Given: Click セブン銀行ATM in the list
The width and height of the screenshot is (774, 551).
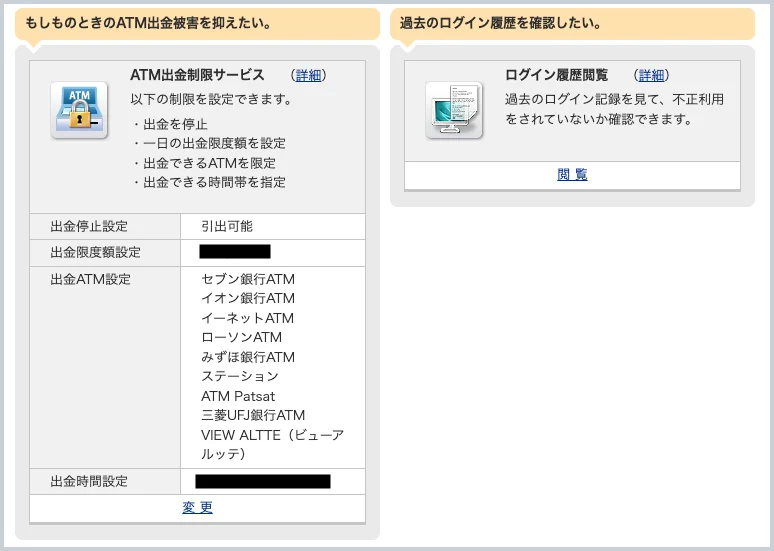Looking at the screenshot, I should 248,279.
